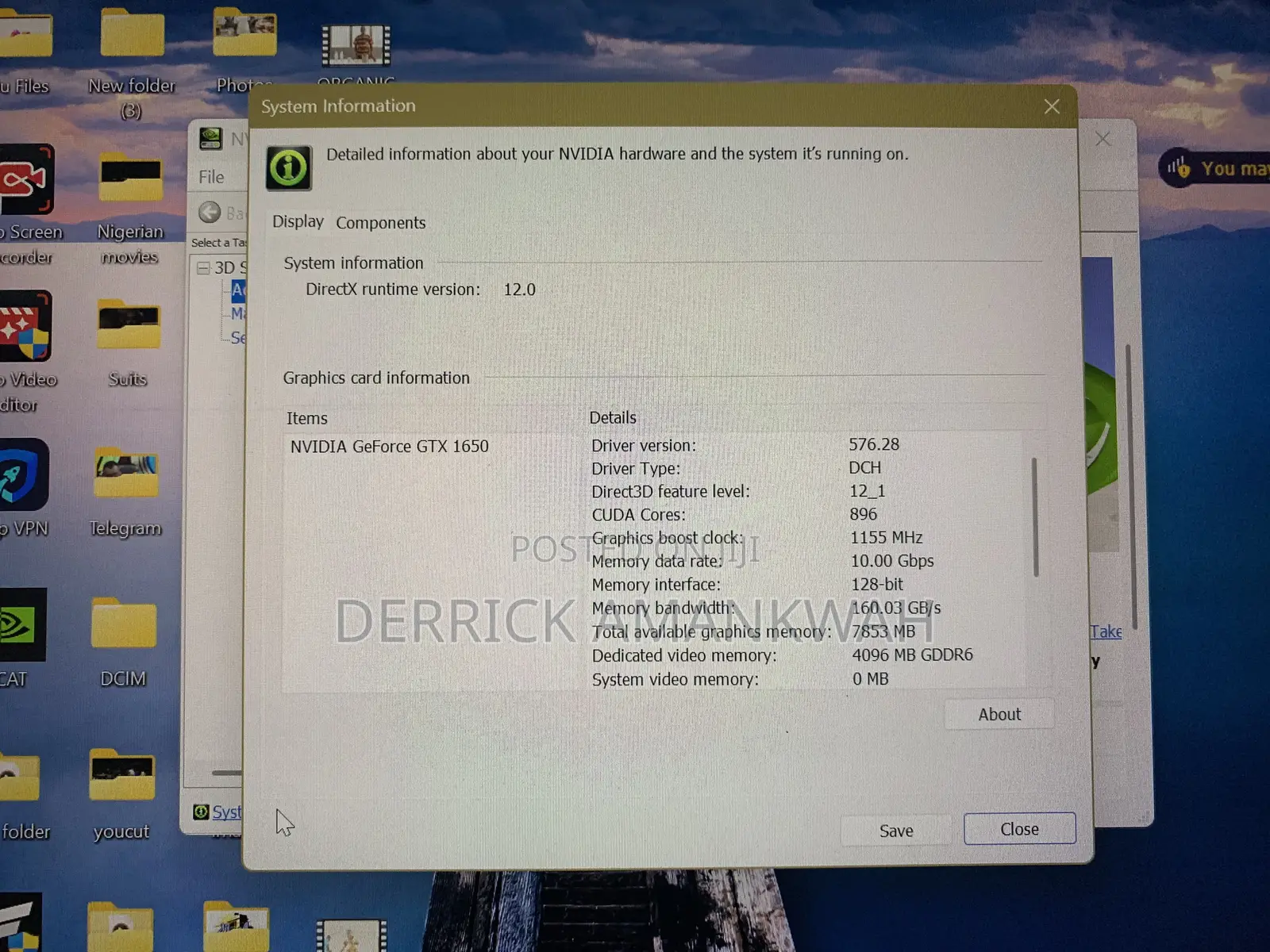
Task: Click the Direct3D feature level 12_1 value
Action: (867, 491)
